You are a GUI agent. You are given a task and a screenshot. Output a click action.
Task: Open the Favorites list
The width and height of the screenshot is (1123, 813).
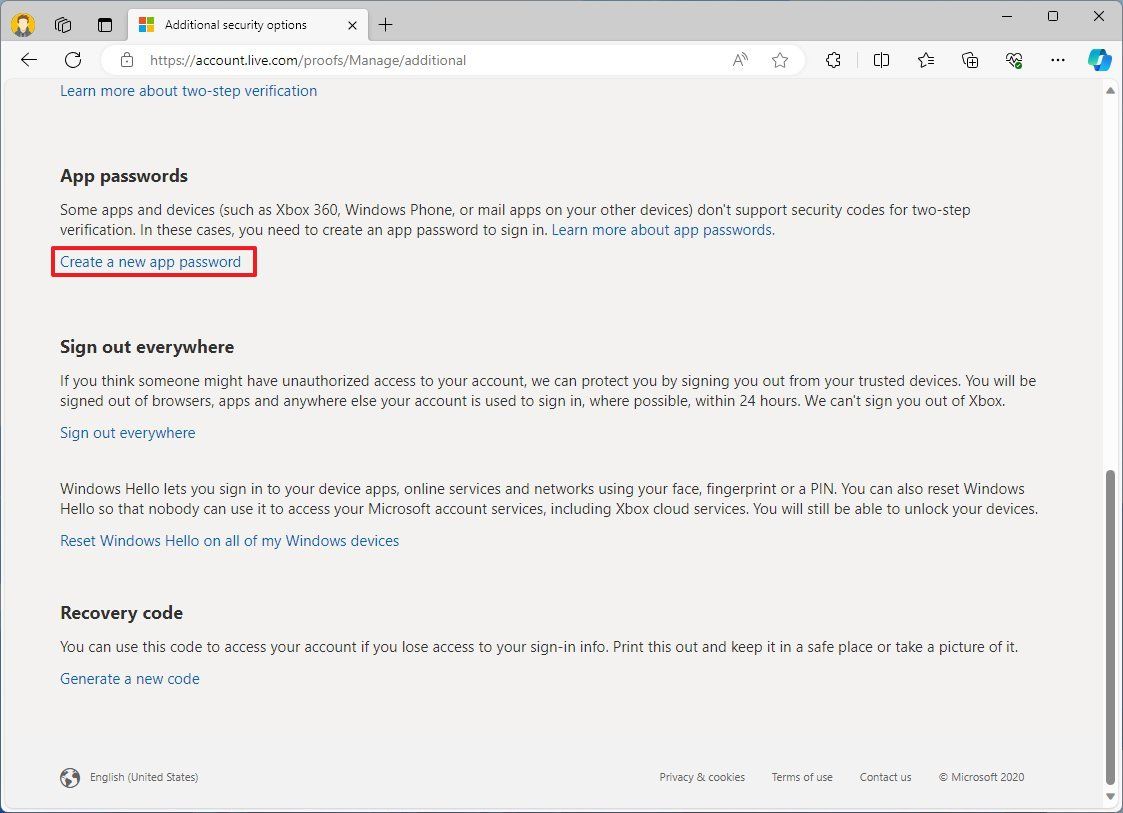coord(925,60)
